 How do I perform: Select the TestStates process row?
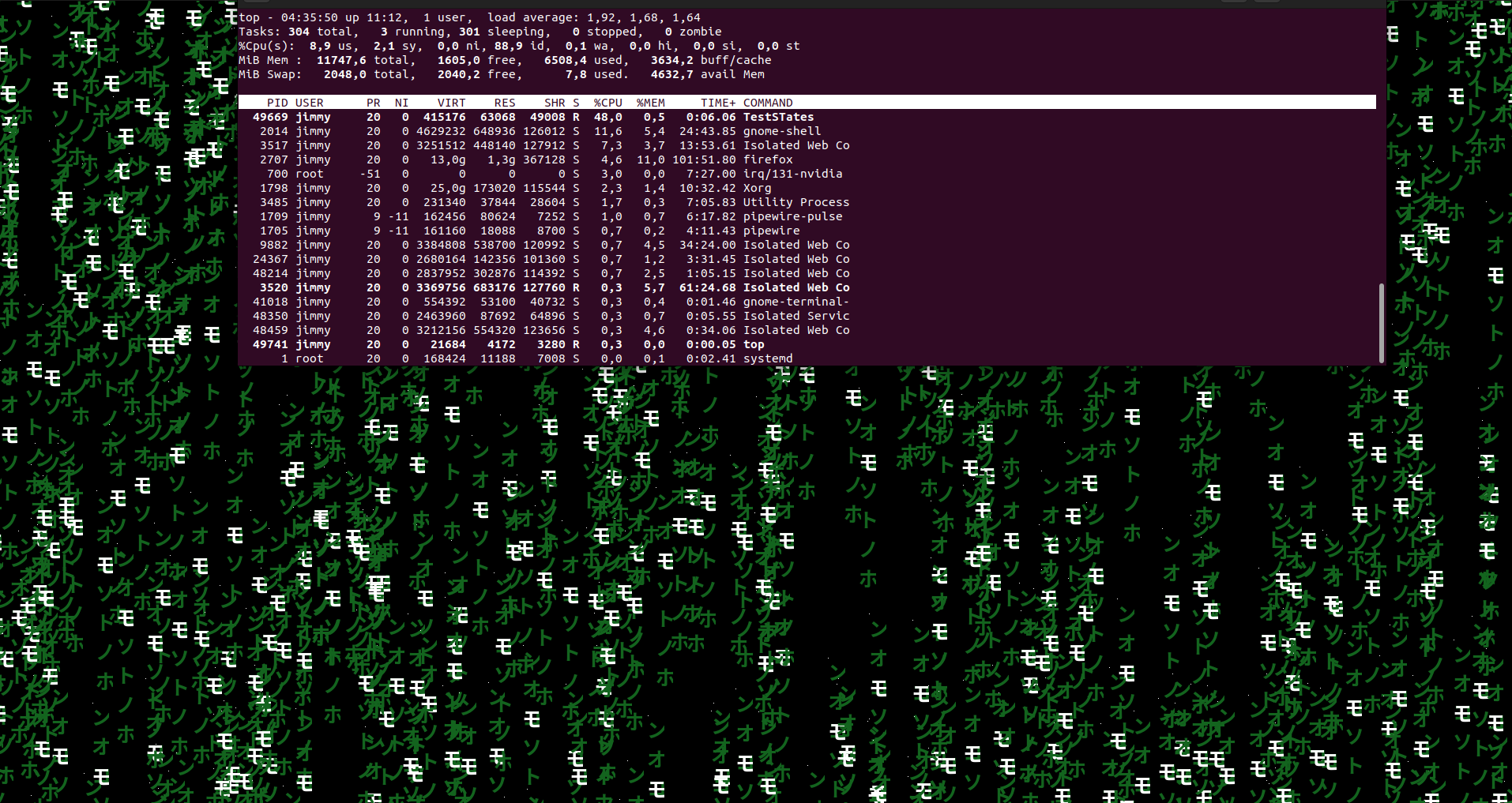(807, 117)
